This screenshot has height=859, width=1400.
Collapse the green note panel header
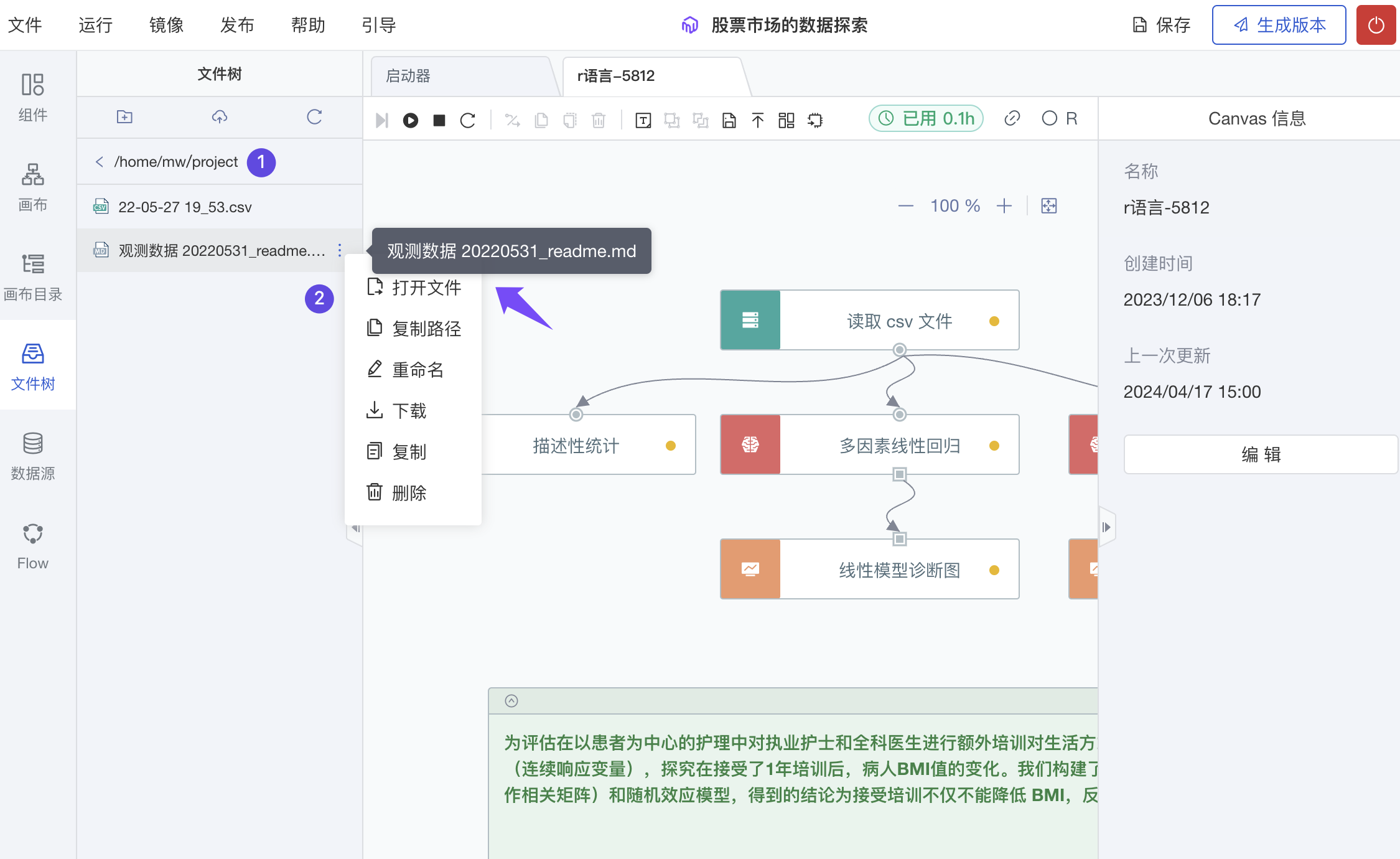coord(511,701)
